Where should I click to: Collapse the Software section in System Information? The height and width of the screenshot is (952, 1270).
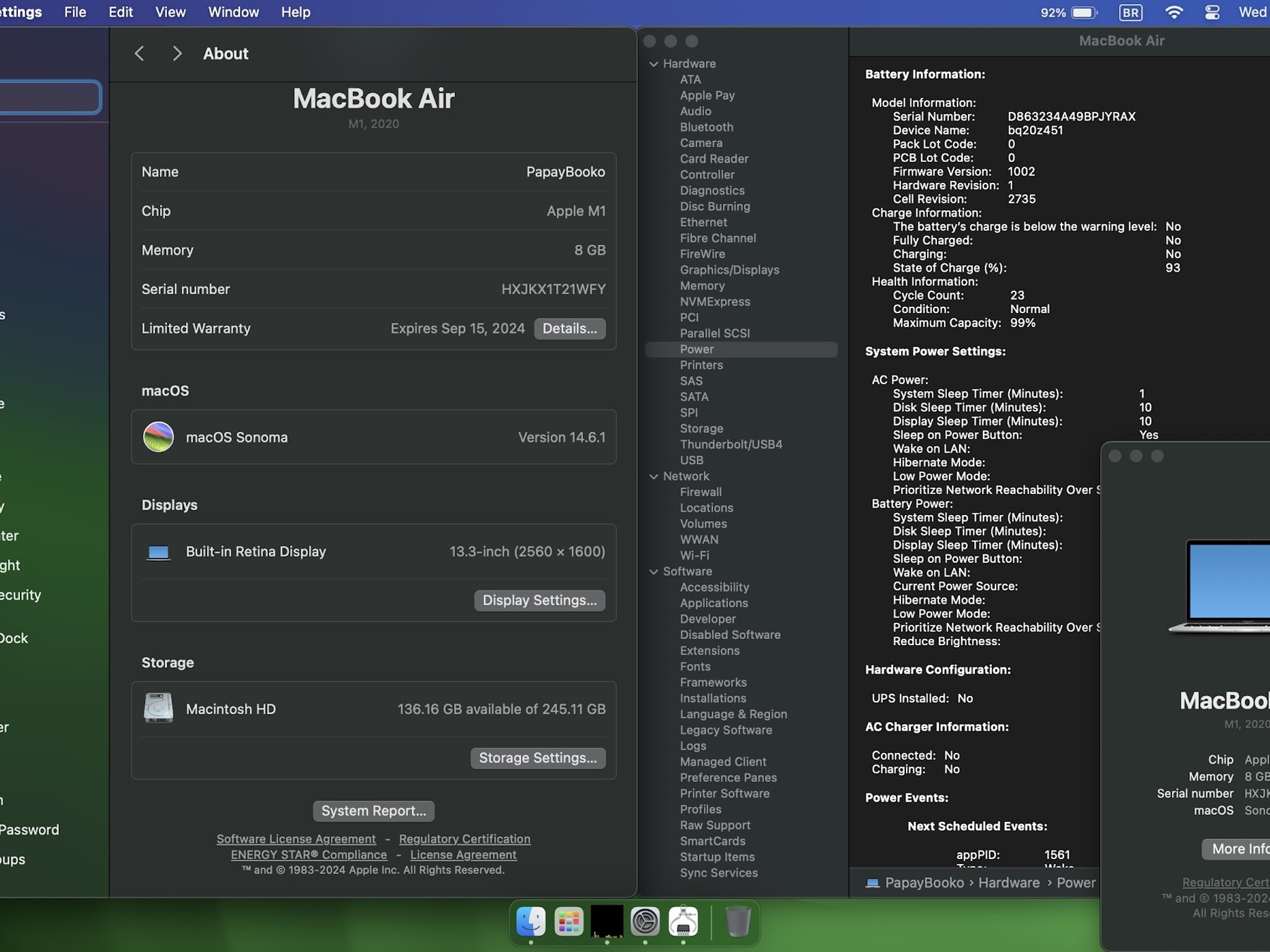[654, 571]
